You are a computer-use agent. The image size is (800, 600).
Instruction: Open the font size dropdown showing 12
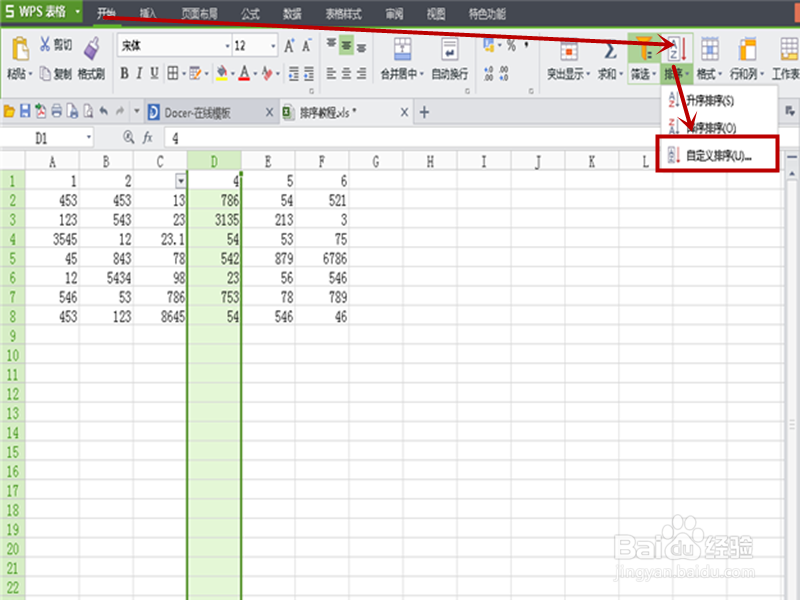(273, 46)
